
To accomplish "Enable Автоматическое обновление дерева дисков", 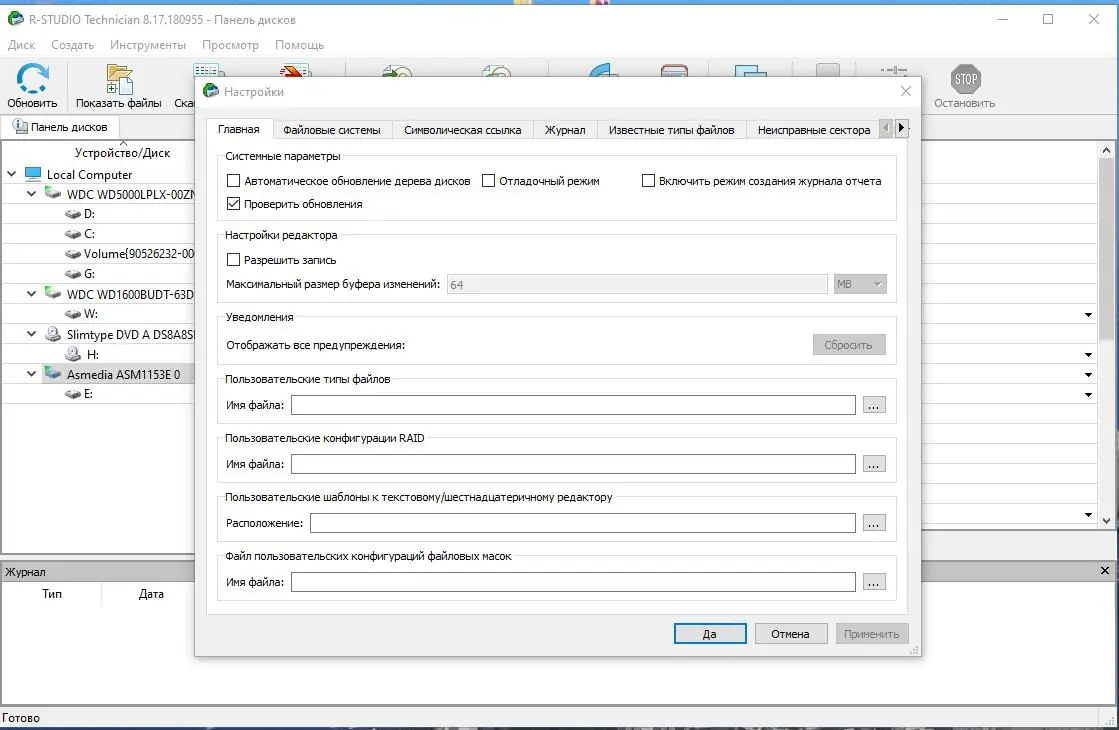I will click(233, 181).
